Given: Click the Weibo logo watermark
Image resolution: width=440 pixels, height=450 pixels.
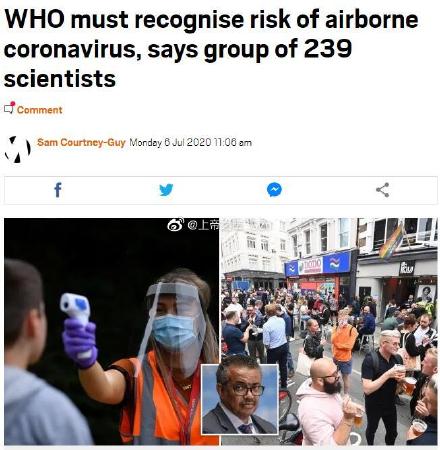Looking at the screenshot, I should [176, 225].
